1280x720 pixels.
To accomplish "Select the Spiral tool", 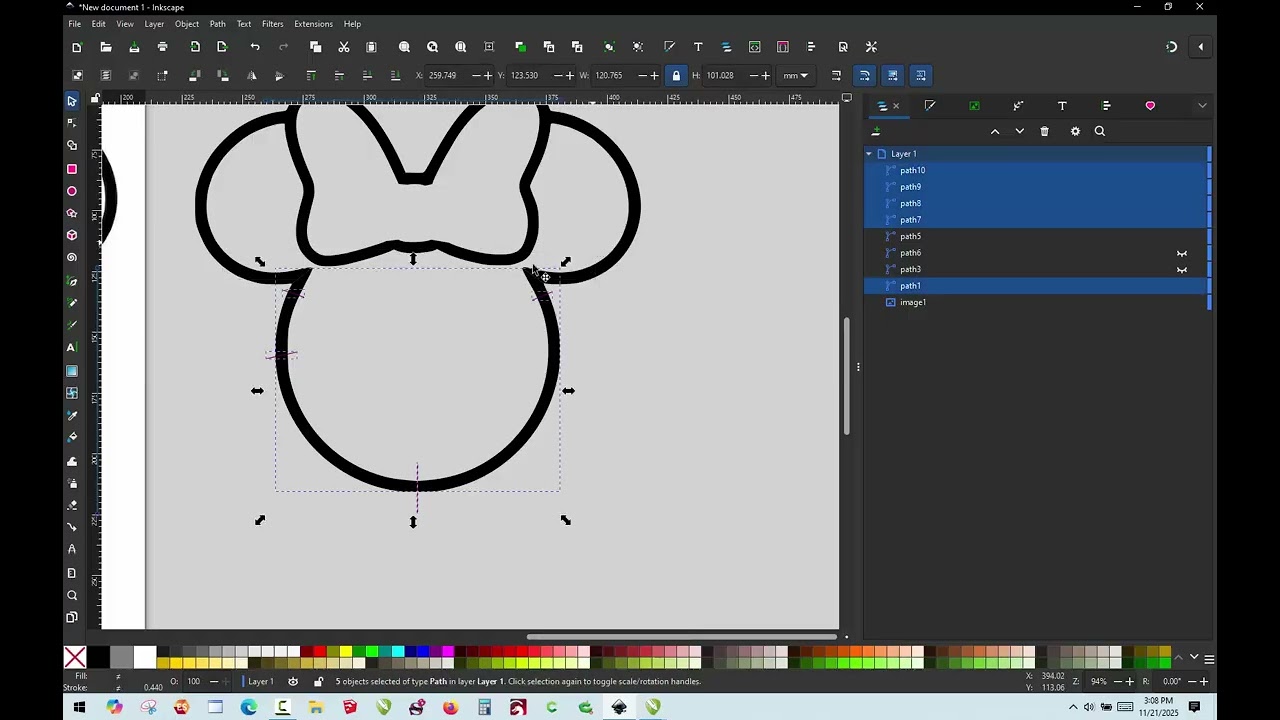I will (x=72, y=258).
